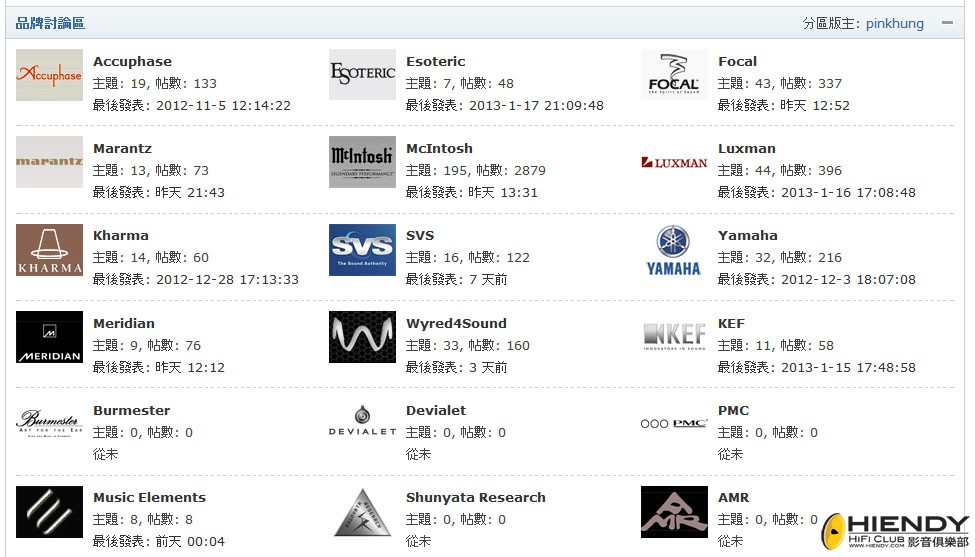Open the Esoteric forum title link
This screenshot has height=557, width=975.
(435, 61)
